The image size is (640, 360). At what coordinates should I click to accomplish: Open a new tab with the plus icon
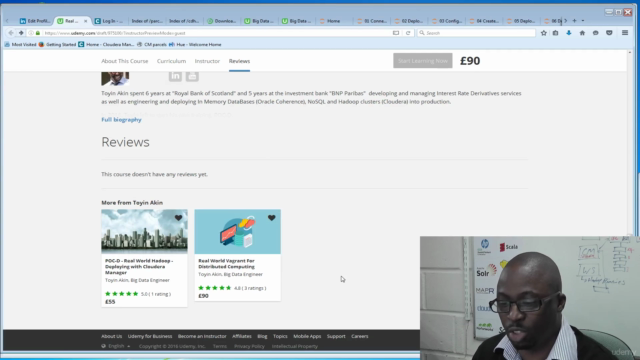(574, 21)
